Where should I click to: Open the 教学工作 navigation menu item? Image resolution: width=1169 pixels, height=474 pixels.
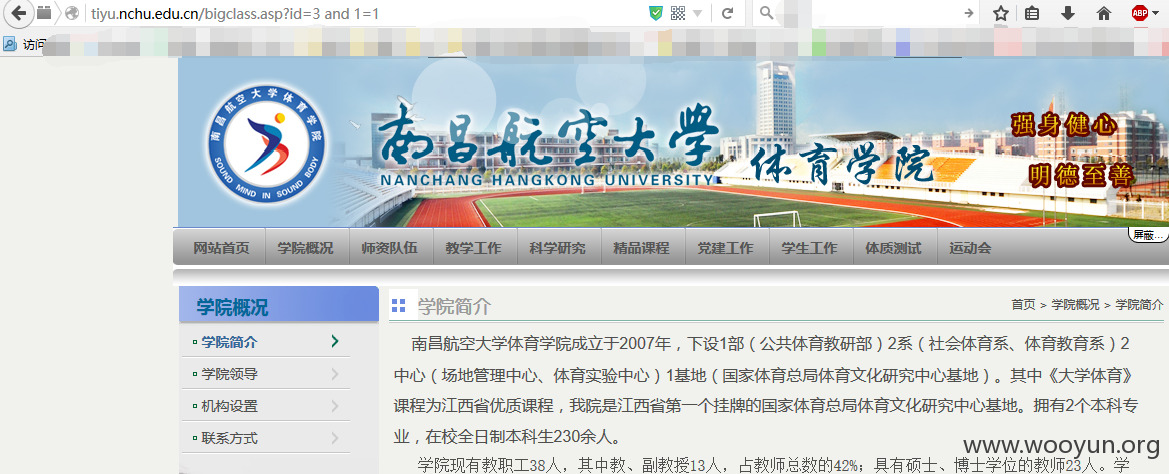click(x=473, y=248)
